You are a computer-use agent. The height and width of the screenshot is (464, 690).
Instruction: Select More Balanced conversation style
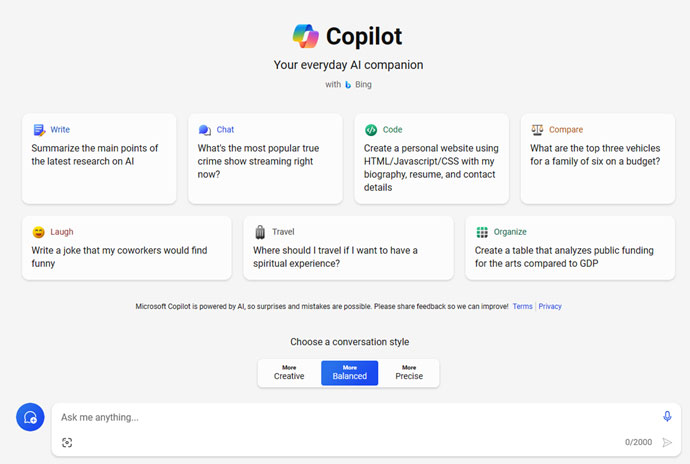pyautogui.click(x=349, y=372)
